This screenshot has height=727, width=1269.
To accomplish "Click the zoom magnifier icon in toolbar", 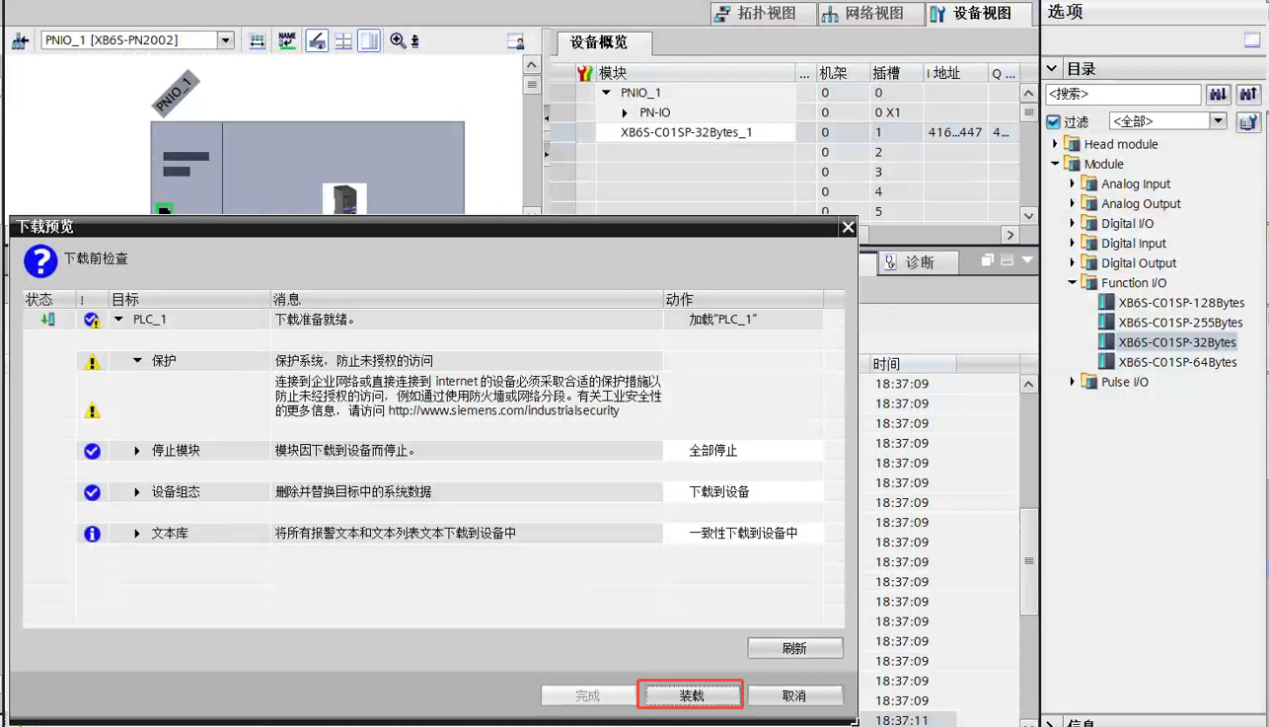I will point(398,41).
